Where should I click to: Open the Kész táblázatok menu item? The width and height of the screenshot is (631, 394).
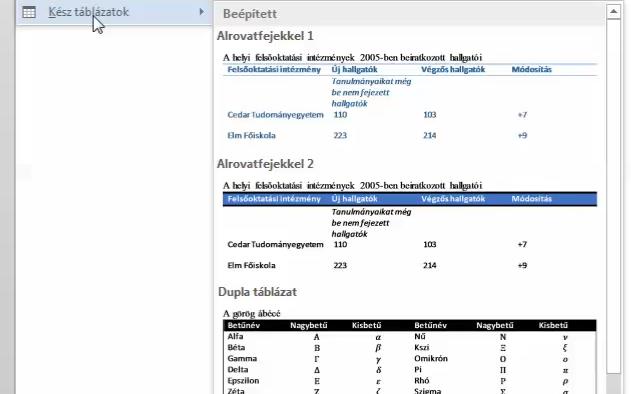(114, 12)
